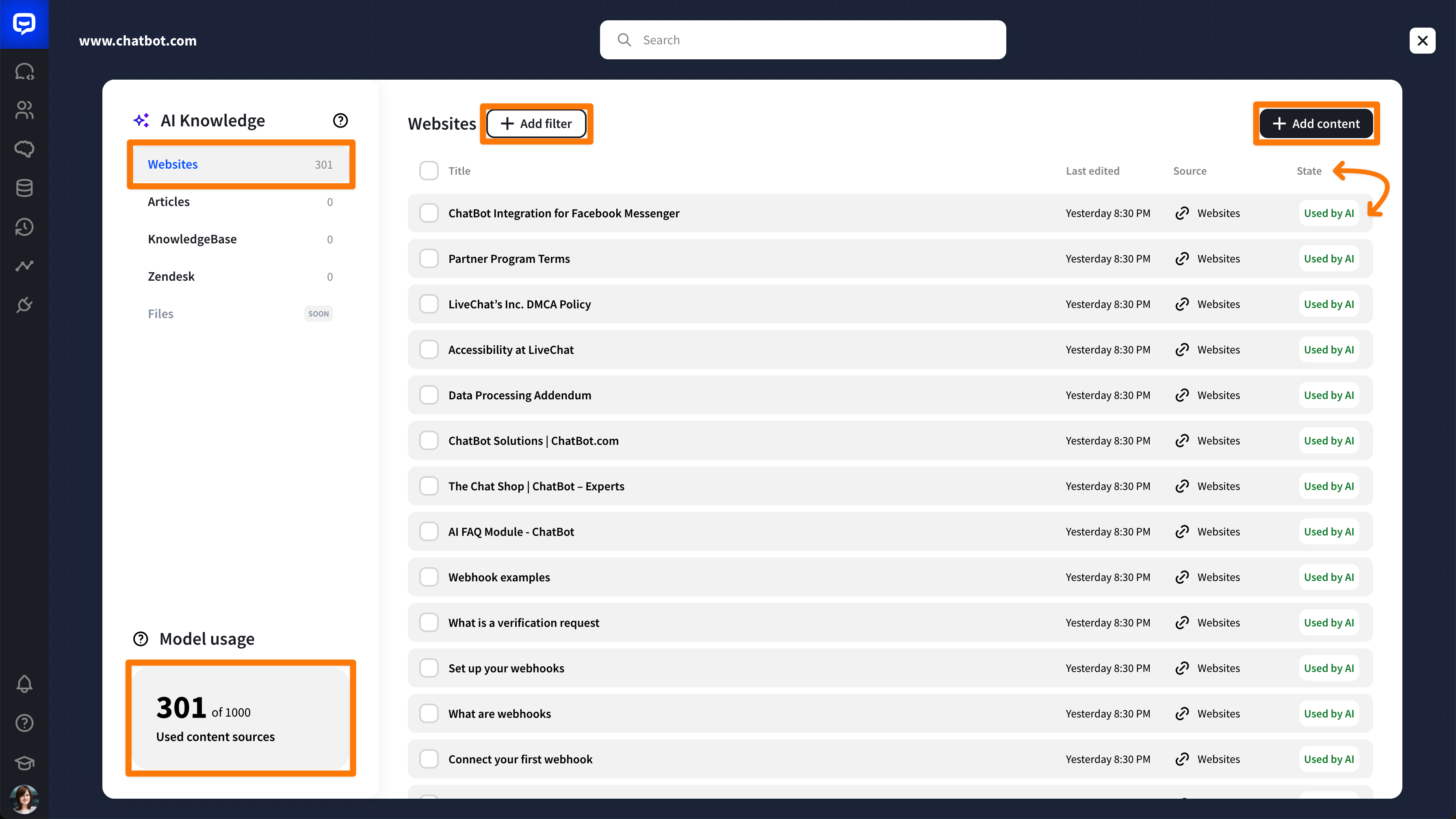Click the State column header
The width and height of the screenshot is (1456, 819).
1309,171
